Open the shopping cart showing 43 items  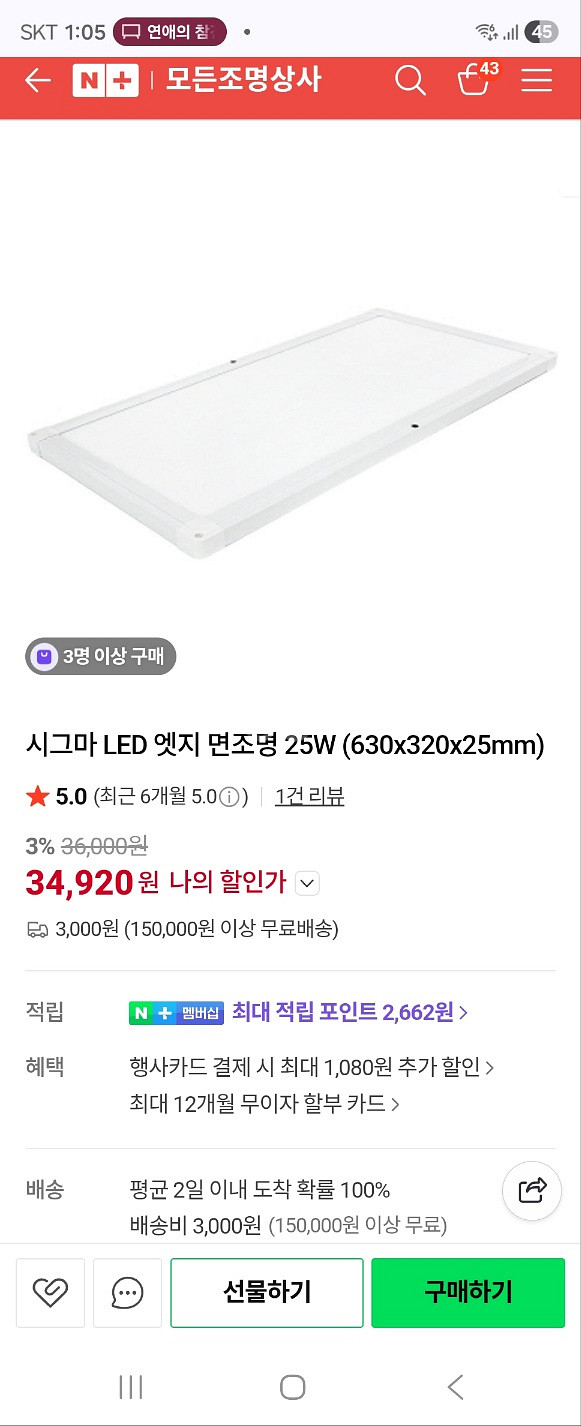pyautogui.click(x=472, y=80)
